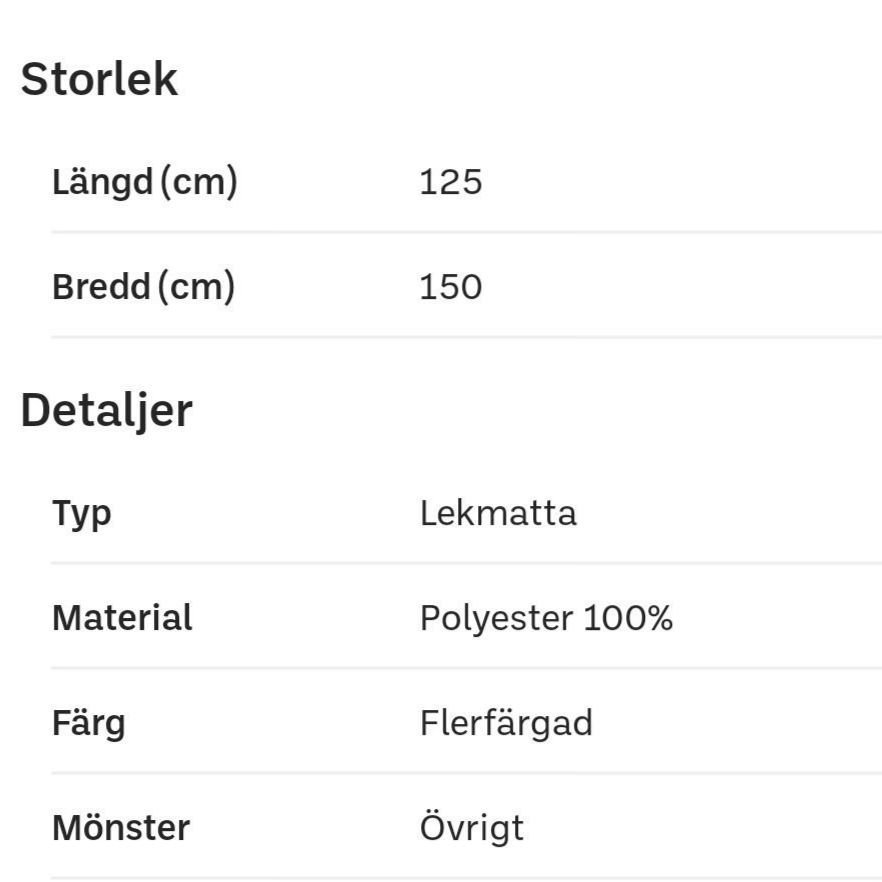Click the divider below Material row

(x=466, y=668)
